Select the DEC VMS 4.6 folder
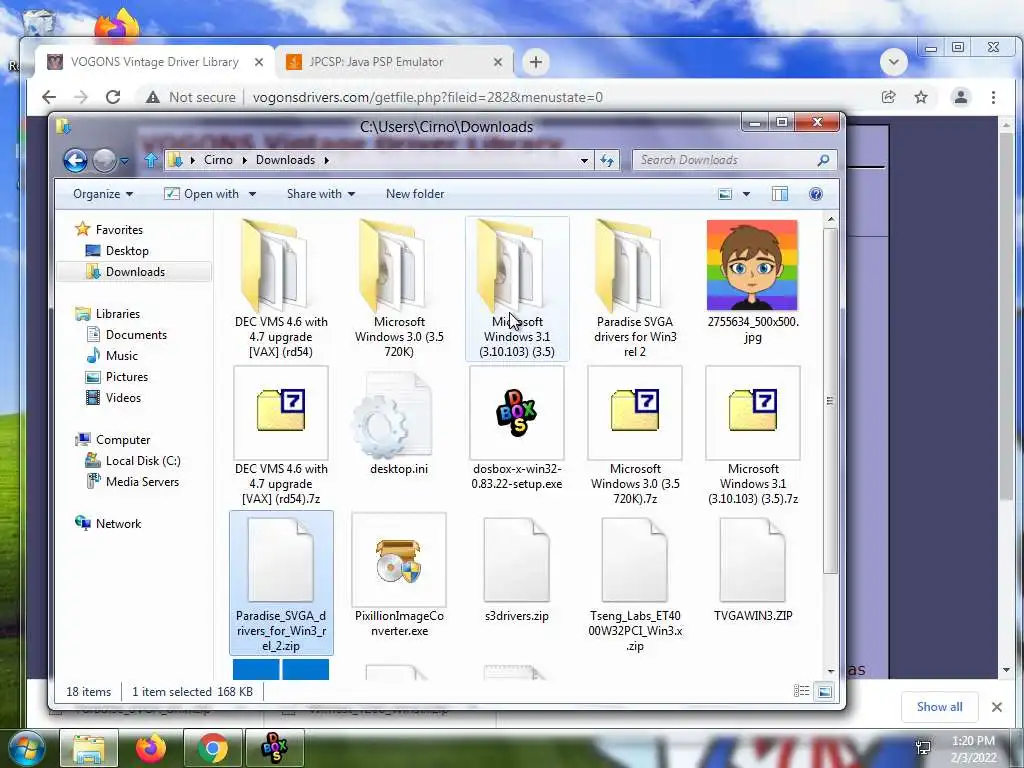Screen dimensions: 1024x768 281,289
